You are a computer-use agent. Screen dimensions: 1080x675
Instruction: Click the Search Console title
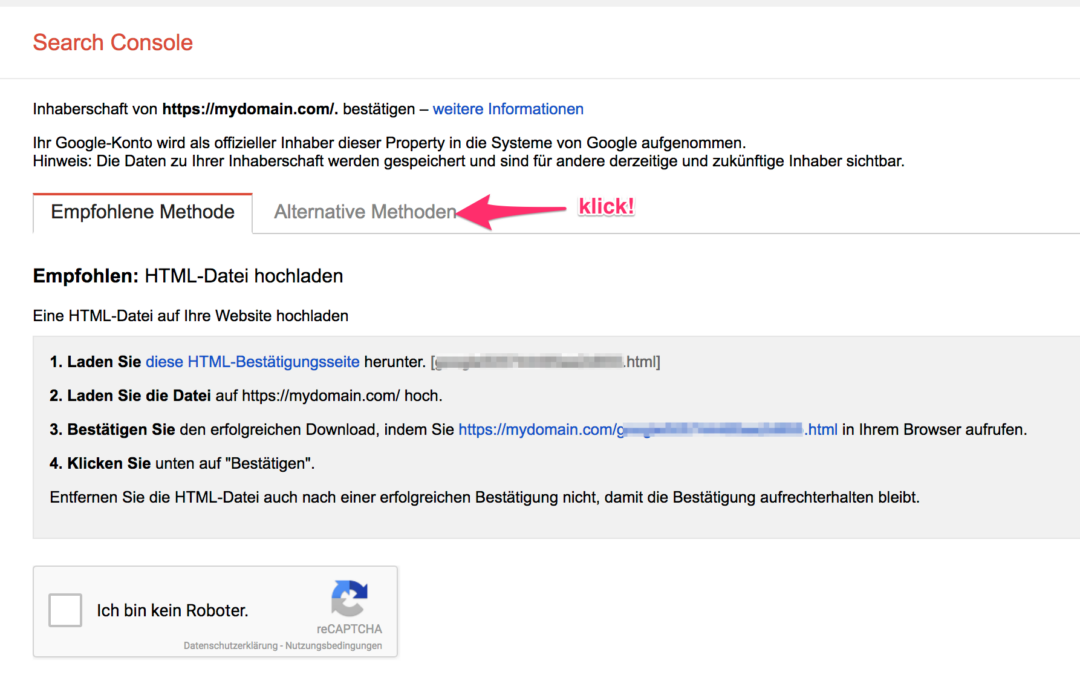click(112, 43)
